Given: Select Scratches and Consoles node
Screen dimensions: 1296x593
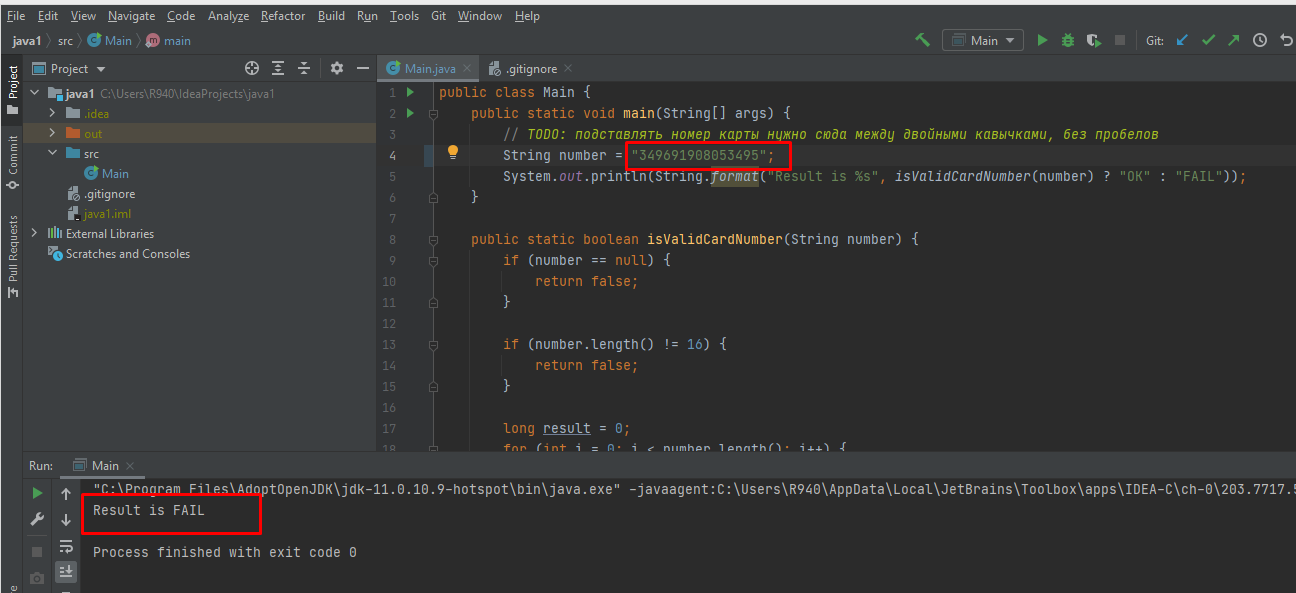Looking at the screenshot, I should coord(119,253).
